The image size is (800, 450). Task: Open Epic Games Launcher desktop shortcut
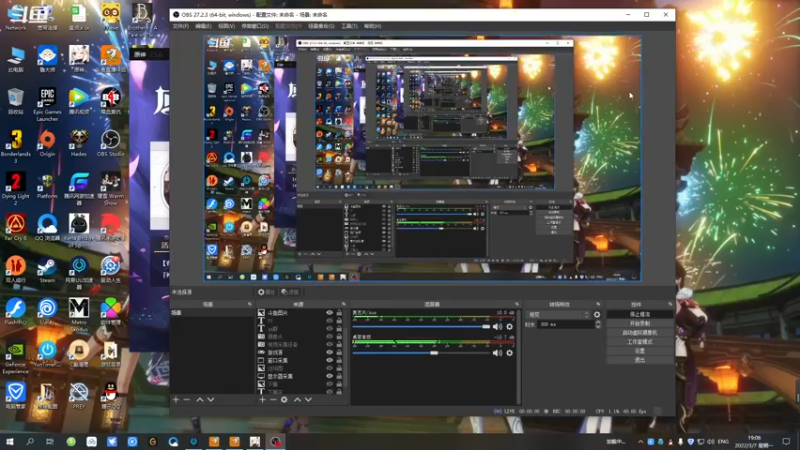coord(47,104)
